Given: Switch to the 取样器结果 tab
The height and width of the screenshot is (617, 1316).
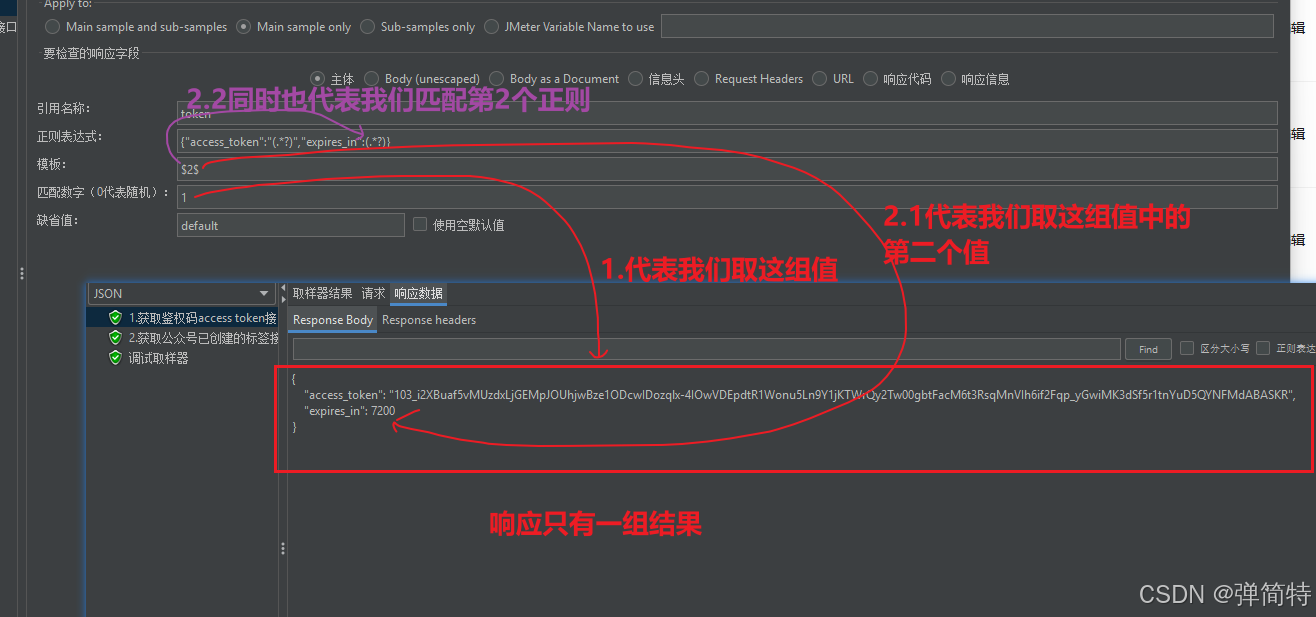Looking at the screenshot, I should [324, 293].
